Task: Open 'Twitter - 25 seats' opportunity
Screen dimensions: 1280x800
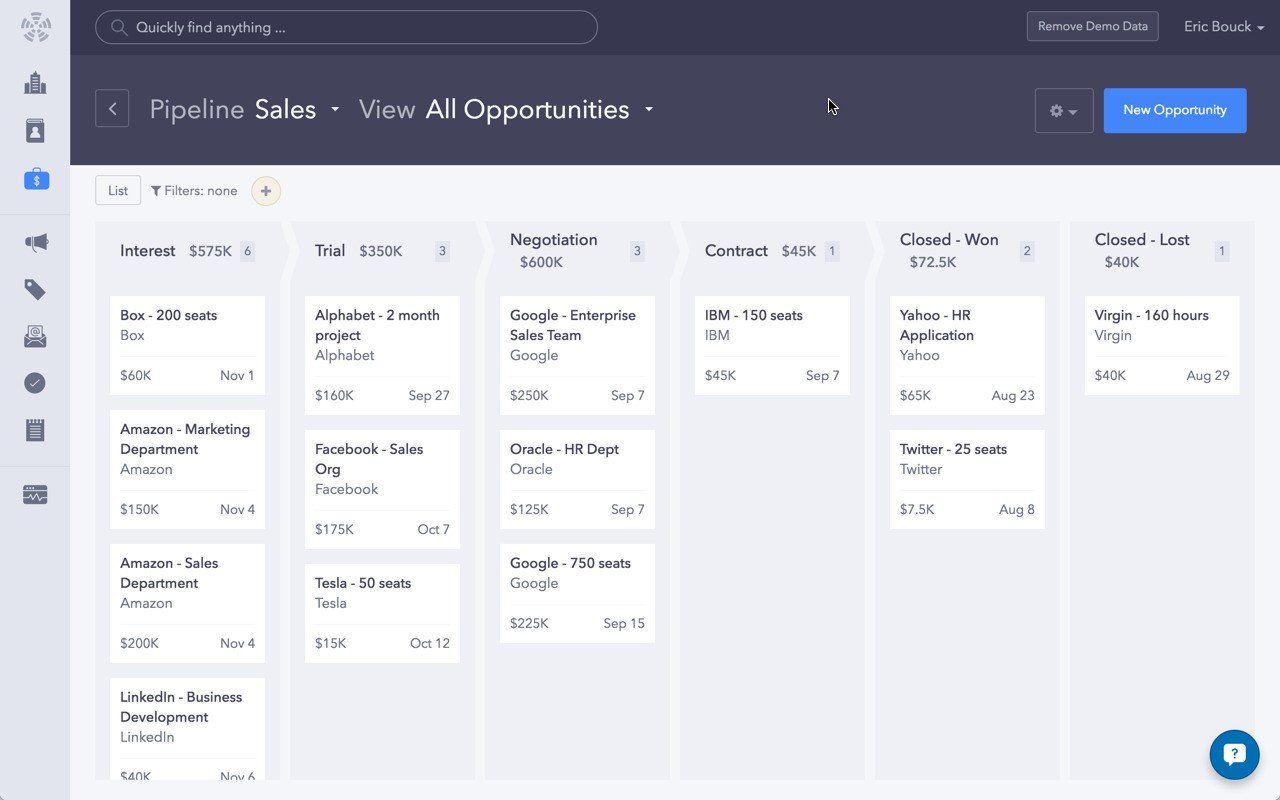Action: (967, 479)
